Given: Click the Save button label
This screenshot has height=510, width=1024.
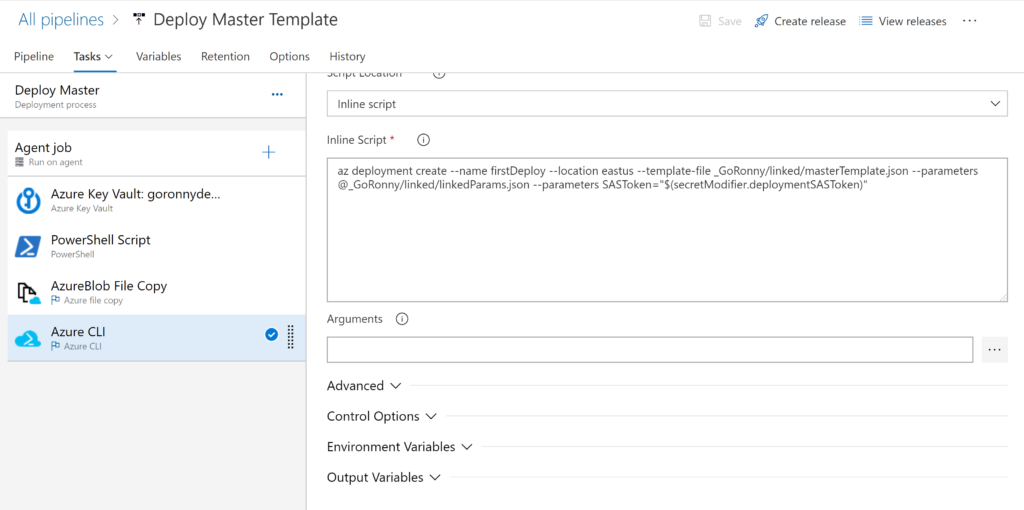Looking at the screenshot, I should tap(729, 22).
